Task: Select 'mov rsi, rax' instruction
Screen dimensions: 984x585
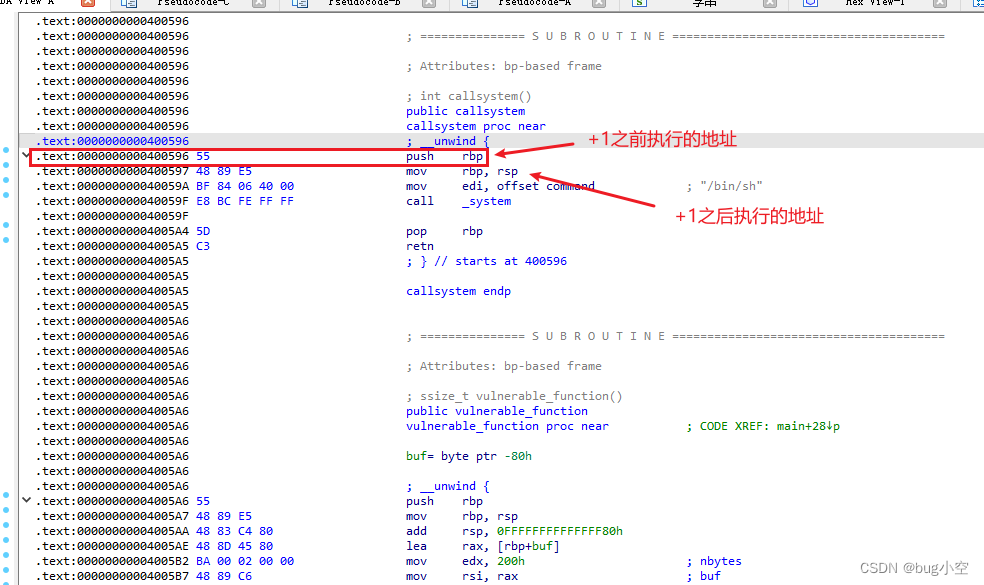Action: click(462, 576)
